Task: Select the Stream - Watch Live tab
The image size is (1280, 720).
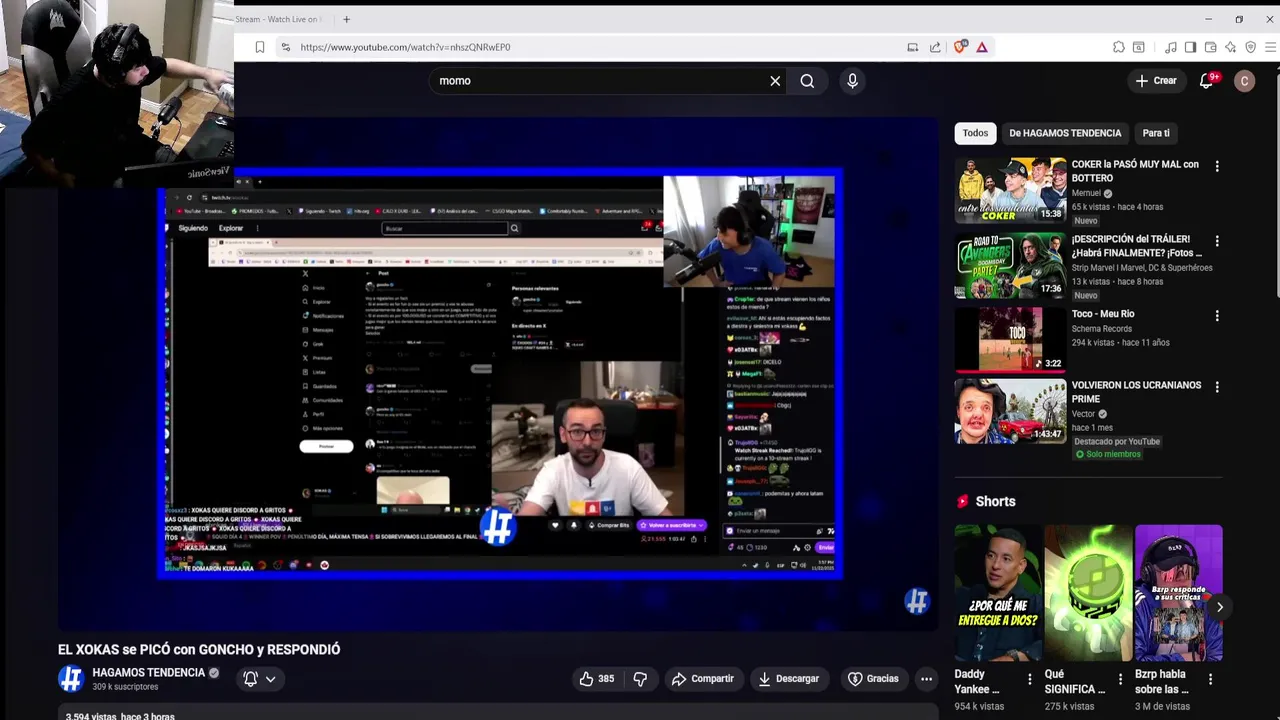Action: (277, 19)
